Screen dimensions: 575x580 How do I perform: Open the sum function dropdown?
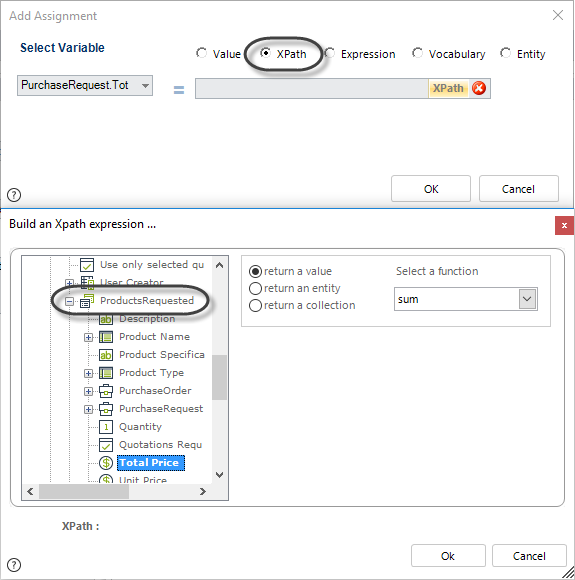[x=527, y=299]
